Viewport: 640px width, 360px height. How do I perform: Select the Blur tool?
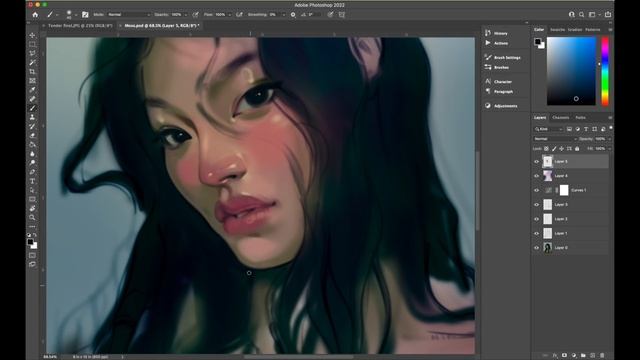32,154
